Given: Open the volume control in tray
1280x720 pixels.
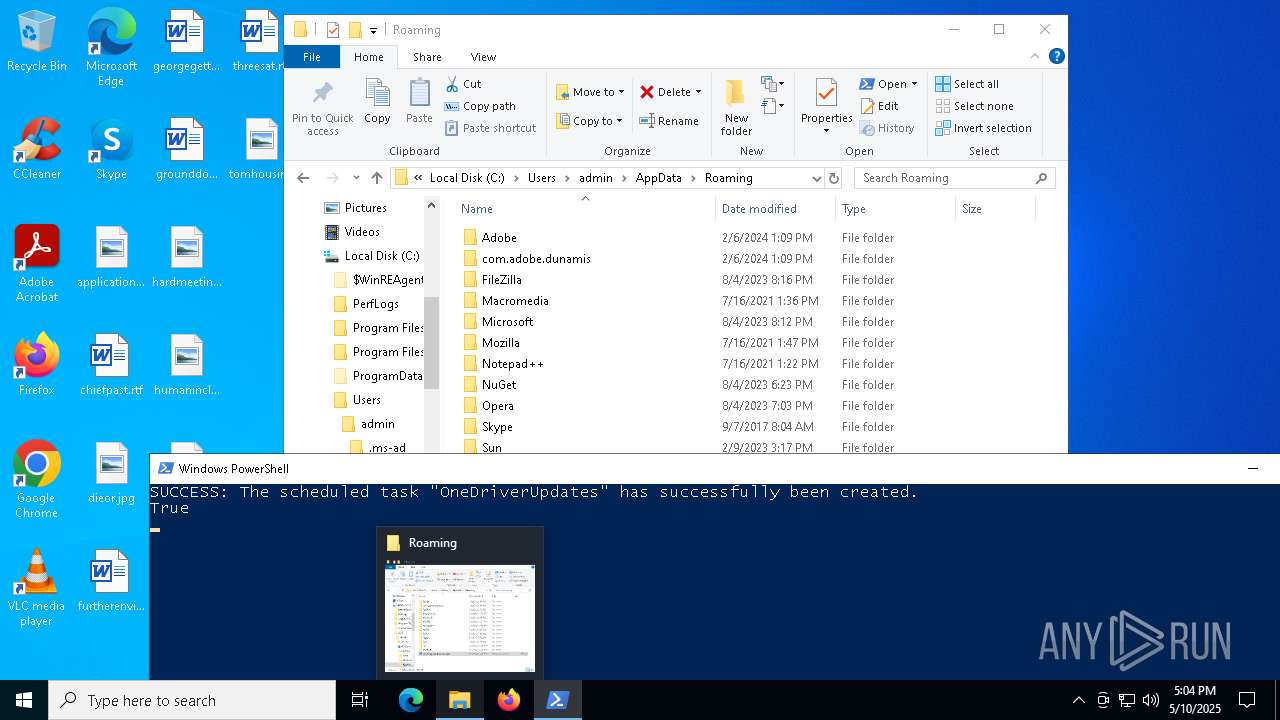Looking at the screenshot, I should pyautogui.click(x=1150, y=700).
